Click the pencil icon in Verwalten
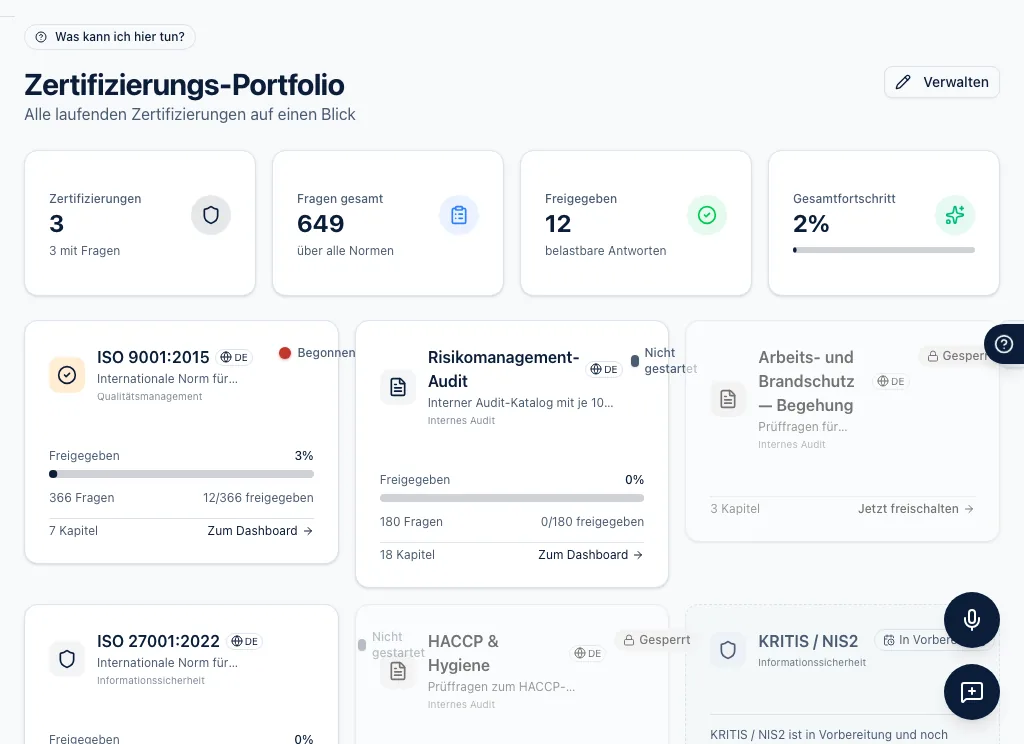Screen dimensions: 1024x744 903,82
